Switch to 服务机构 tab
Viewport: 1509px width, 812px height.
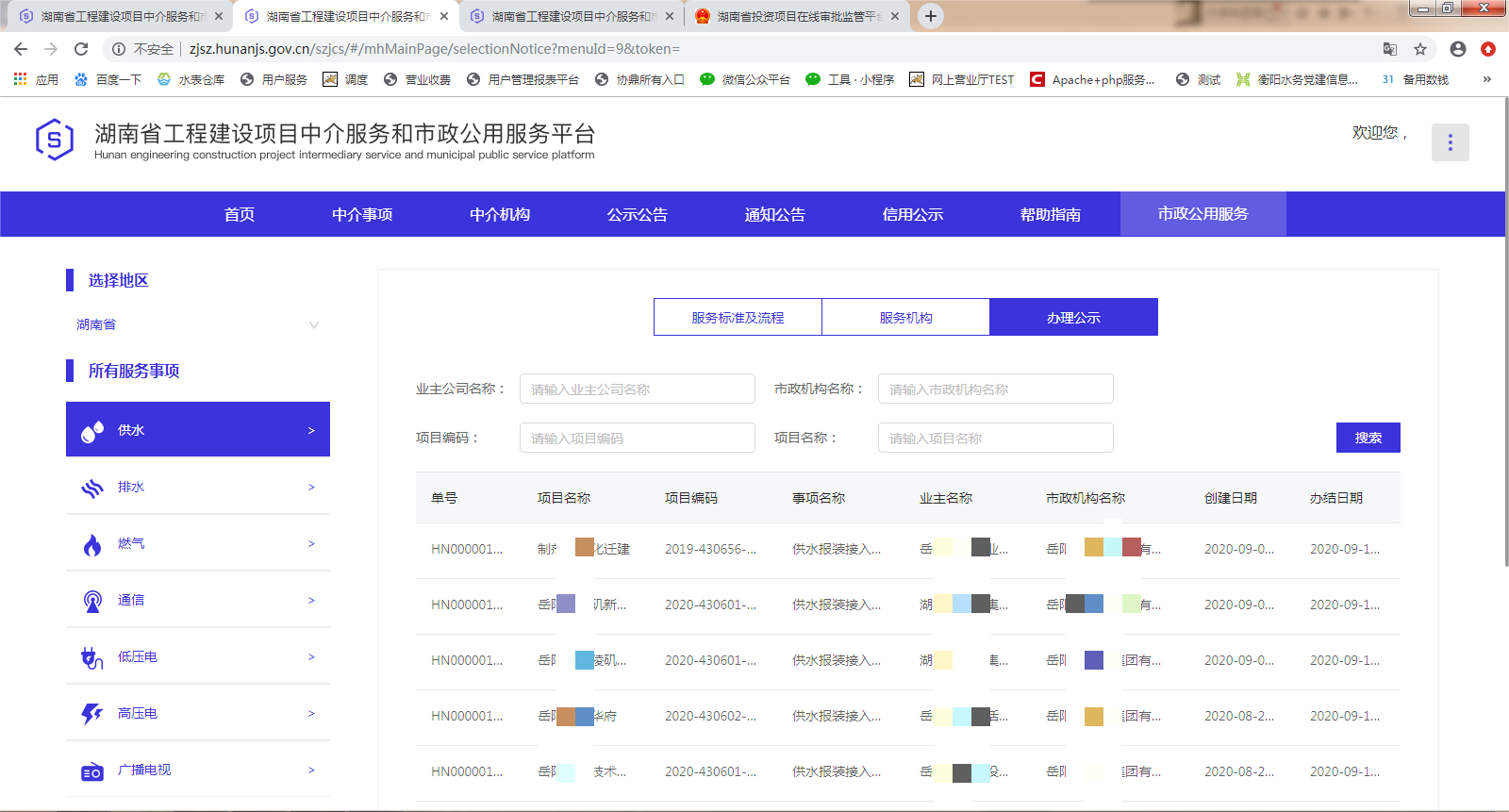(x=905, y=318)
